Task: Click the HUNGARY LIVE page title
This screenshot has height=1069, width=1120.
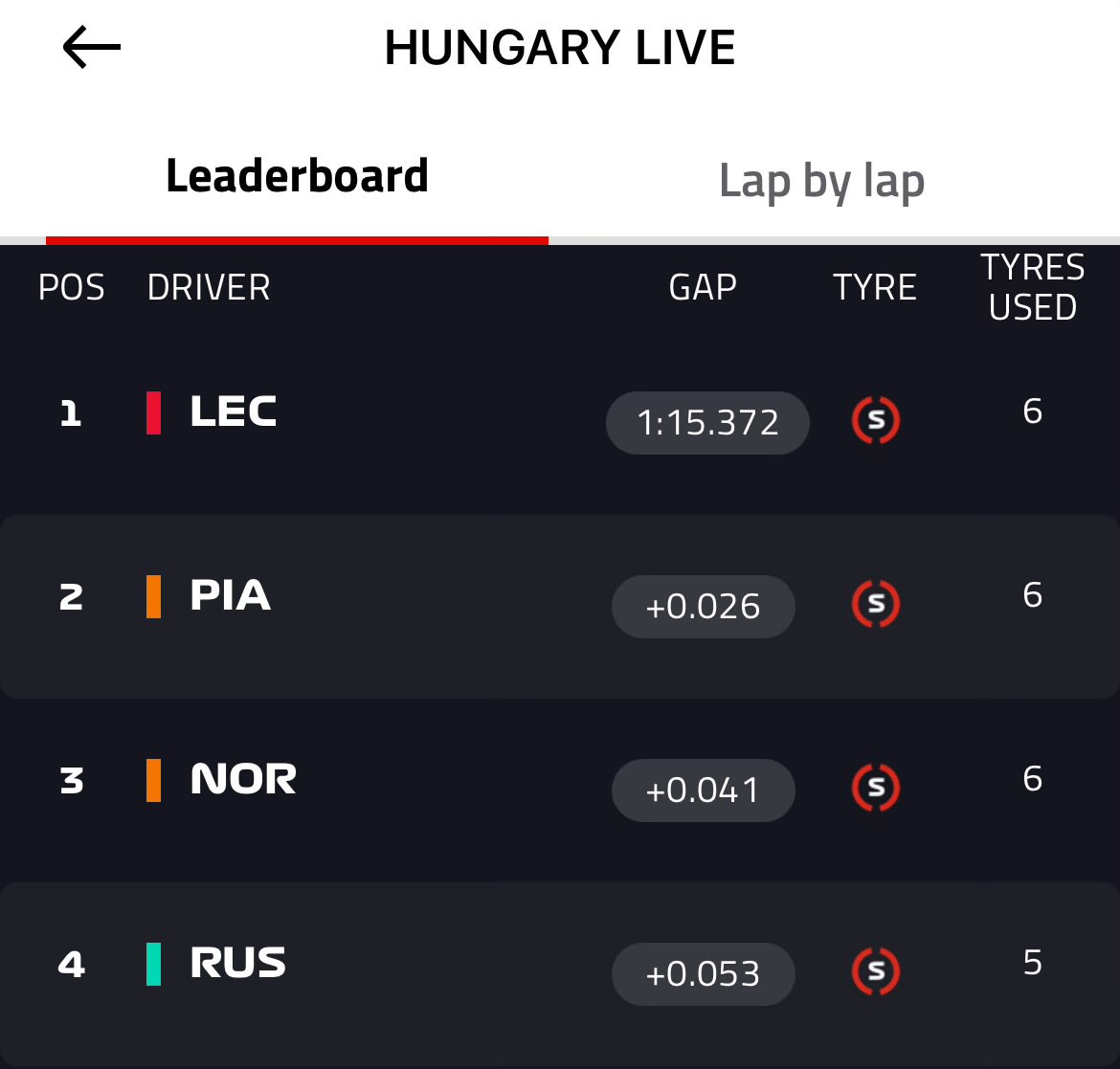Action: 560,48
